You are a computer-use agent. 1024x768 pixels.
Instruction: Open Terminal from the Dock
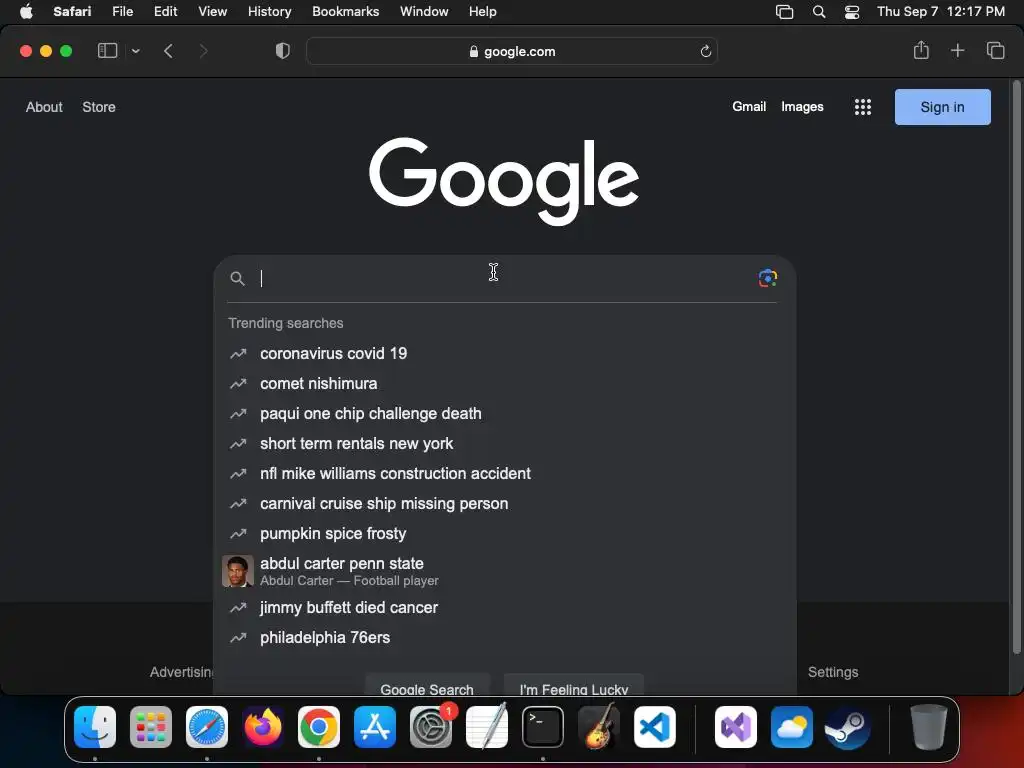pyautogui.click(x=543, y=727)
